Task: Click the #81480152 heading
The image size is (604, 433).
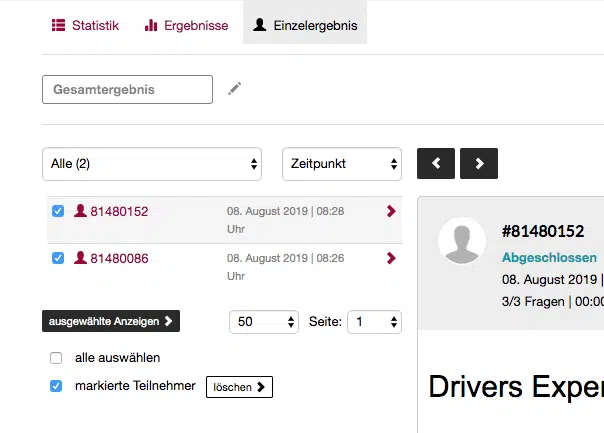Action: point(543,232)
